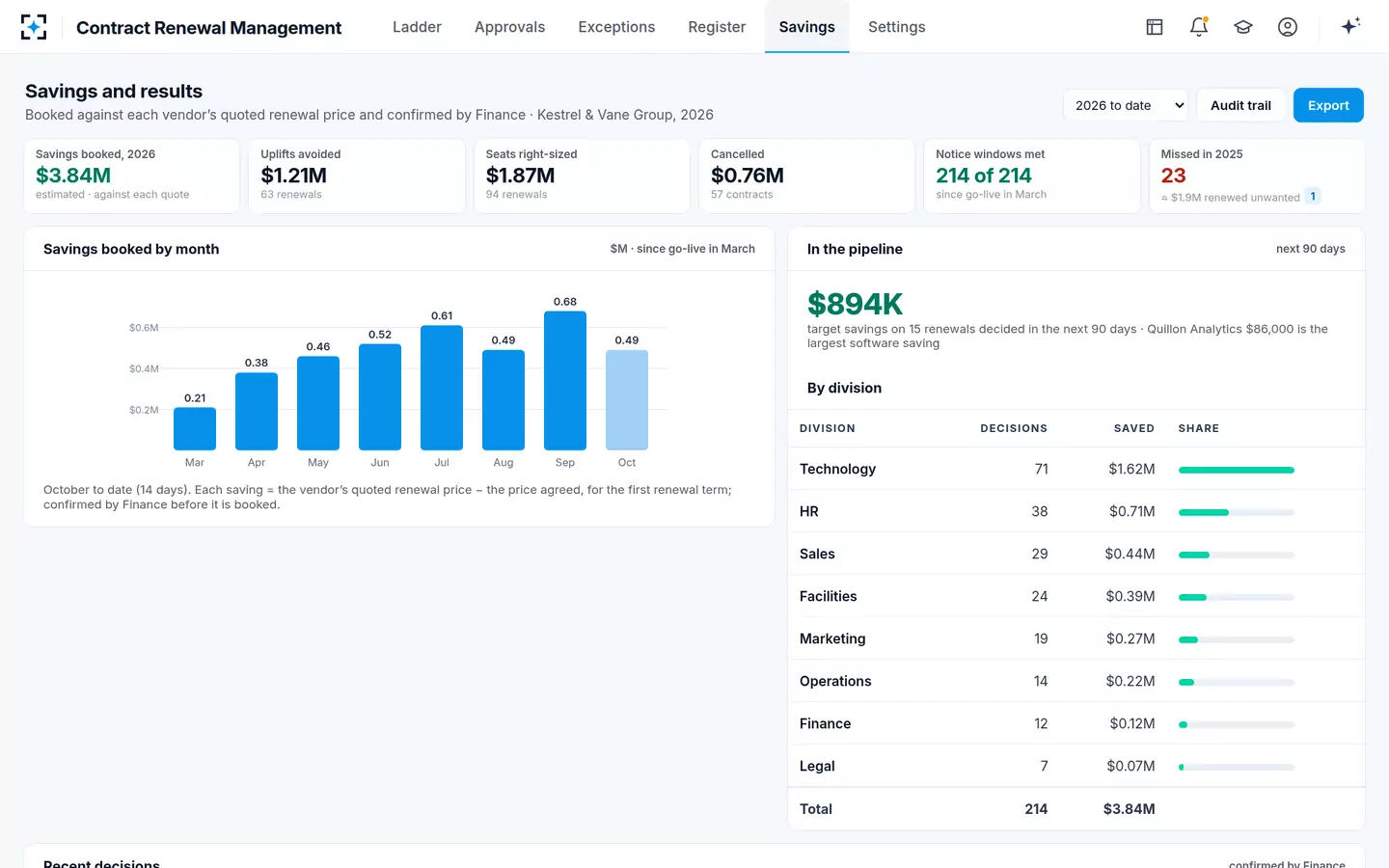Select the Operations division row
Image resolution: width=1389 pixels, height=868 pixels.
click(x=1076, y=681)
